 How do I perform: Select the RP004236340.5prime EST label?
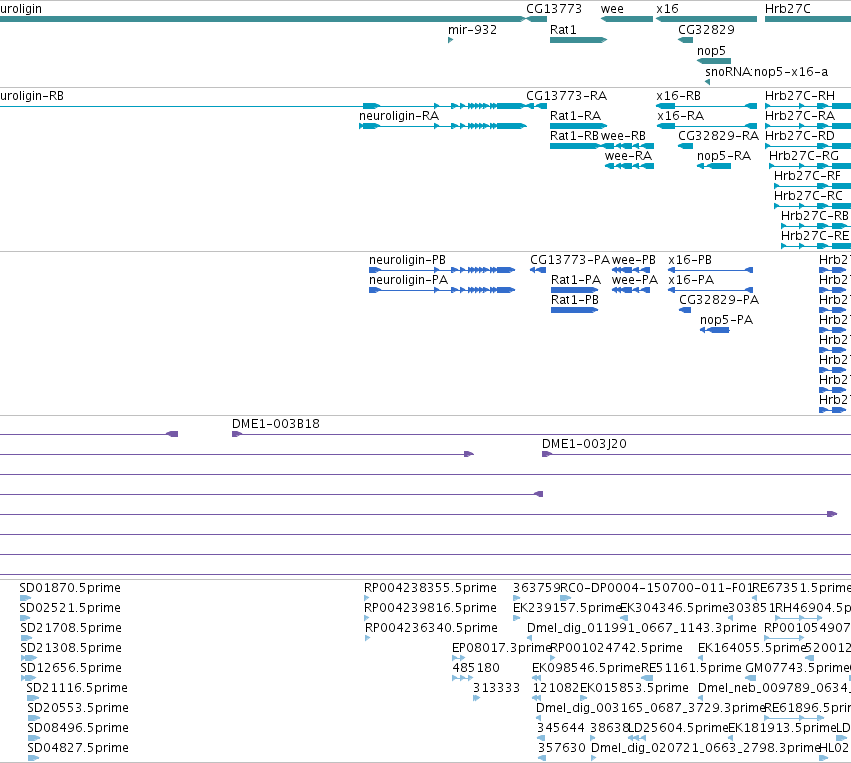point(431,628)
